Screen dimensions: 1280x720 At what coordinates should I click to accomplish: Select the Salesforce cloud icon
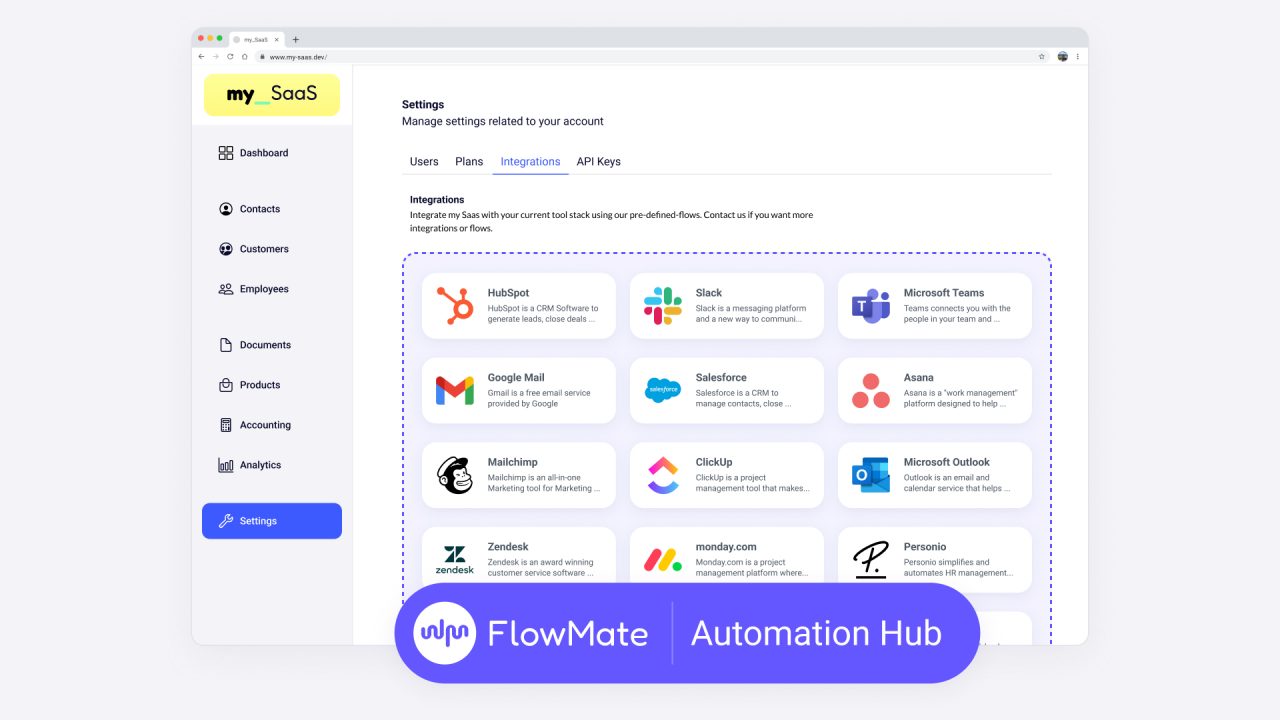(x=662, y=390)
